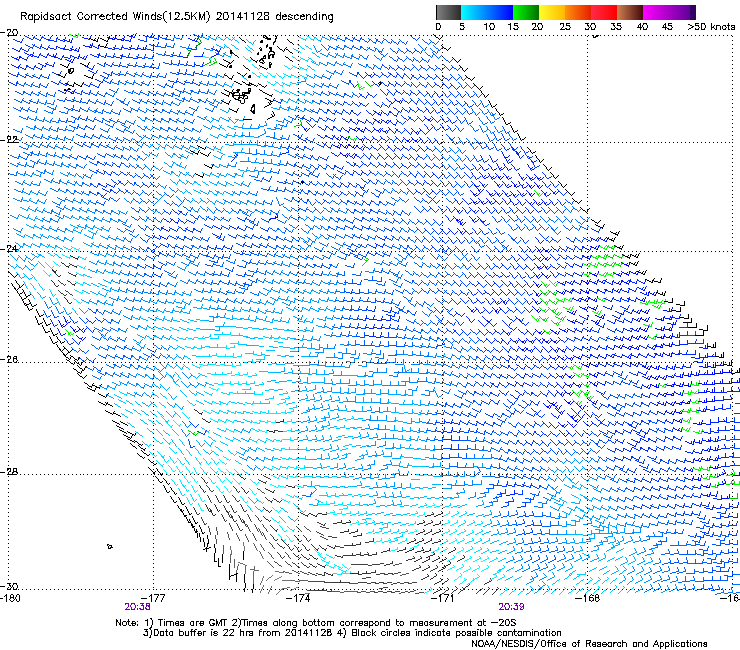Click the '-168' longitude axis label
Viewport: 740px width, 650px height.
click(588, 598)
